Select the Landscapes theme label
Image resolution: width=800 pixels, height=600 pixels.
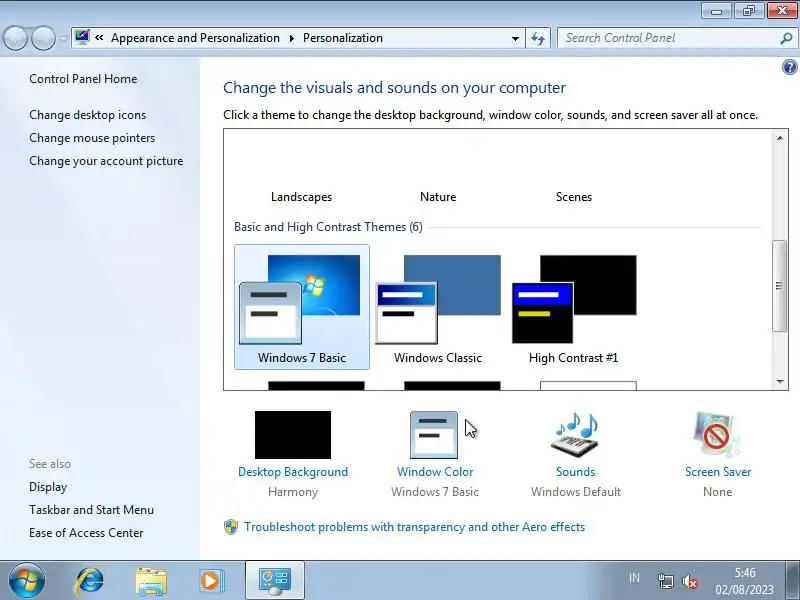point(302,197)
